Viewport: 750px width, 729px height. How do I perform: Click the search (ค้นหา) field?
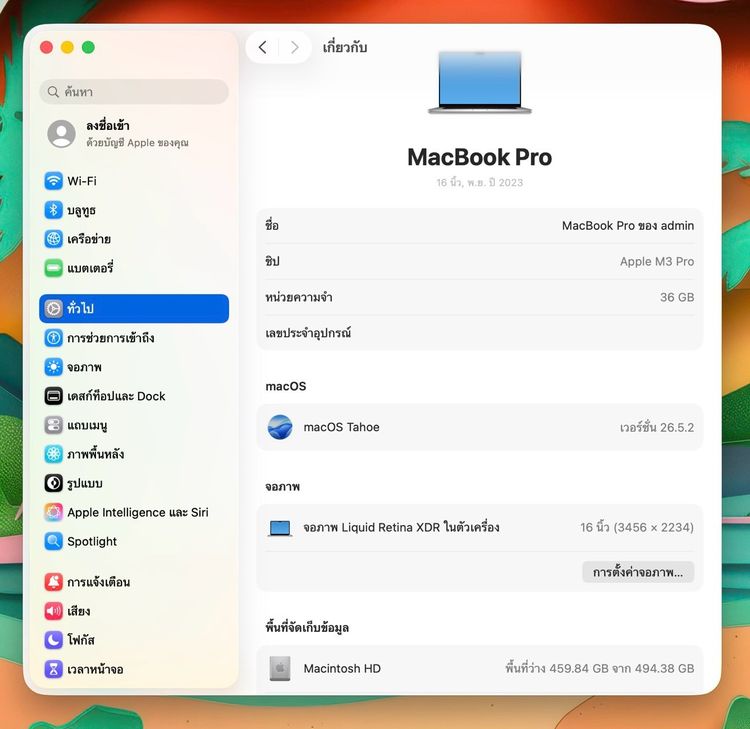click(x=134, y=91)
